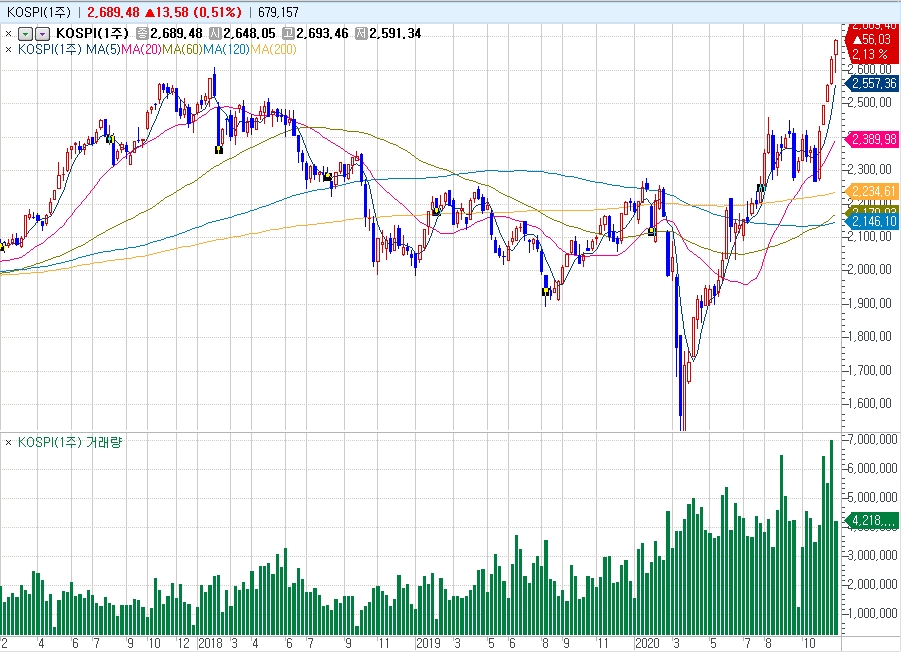
Task: Click the closing price icon (종)
Action: coord(142,33)
